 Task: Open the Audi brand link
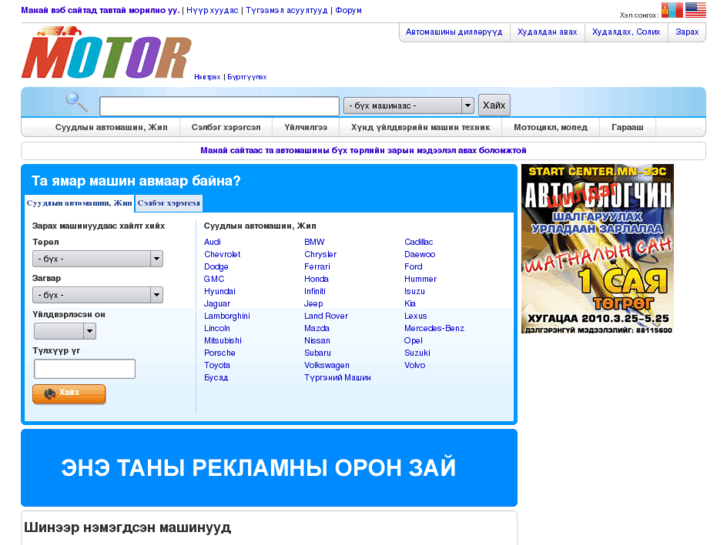212,242
